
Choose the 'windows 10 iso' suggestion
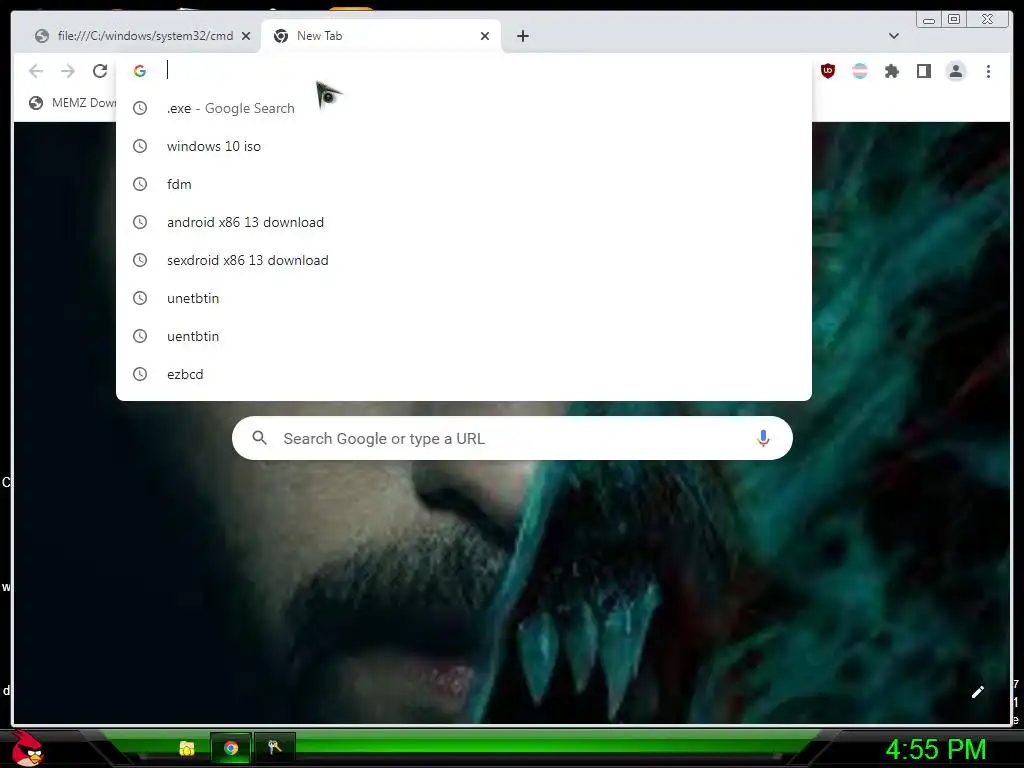(464, 146)
